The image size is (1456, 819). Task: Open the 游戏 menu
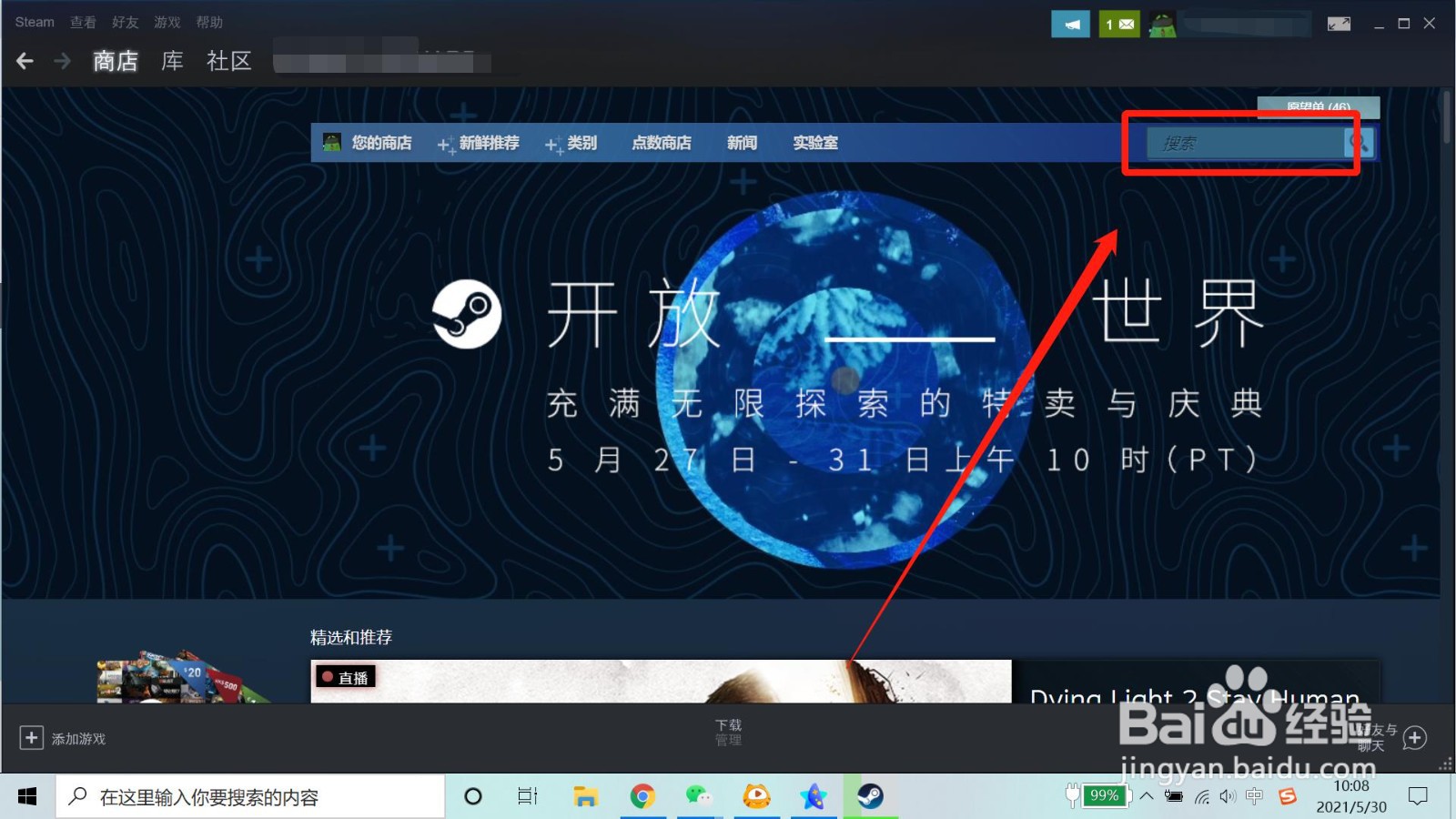coord(167,22)
